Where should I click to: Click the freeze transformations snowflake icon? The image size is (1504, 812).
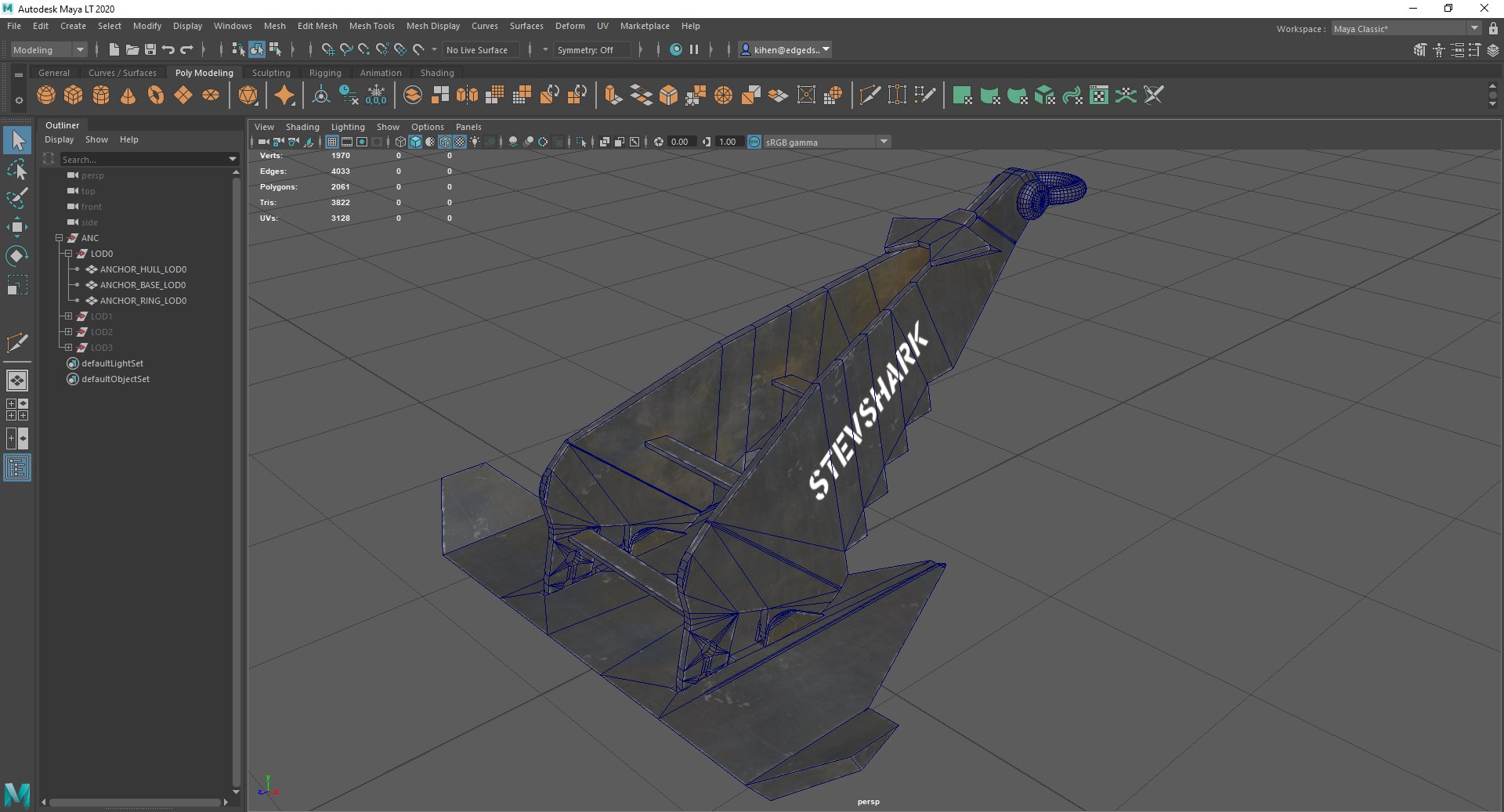point(376,96)
